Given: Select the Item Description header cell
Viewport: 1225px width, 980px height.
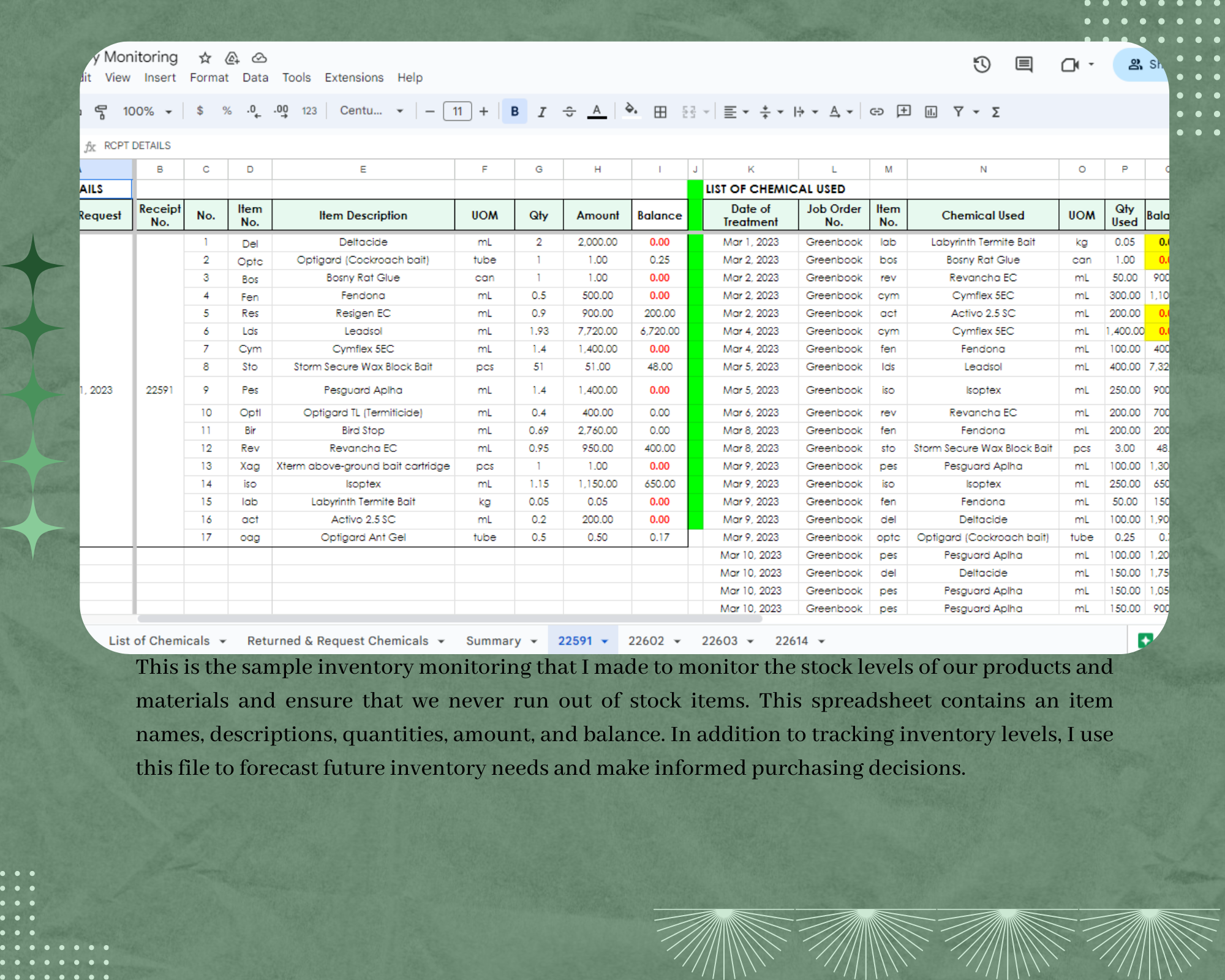Looking at the screenshot, I should pos(363,216).
